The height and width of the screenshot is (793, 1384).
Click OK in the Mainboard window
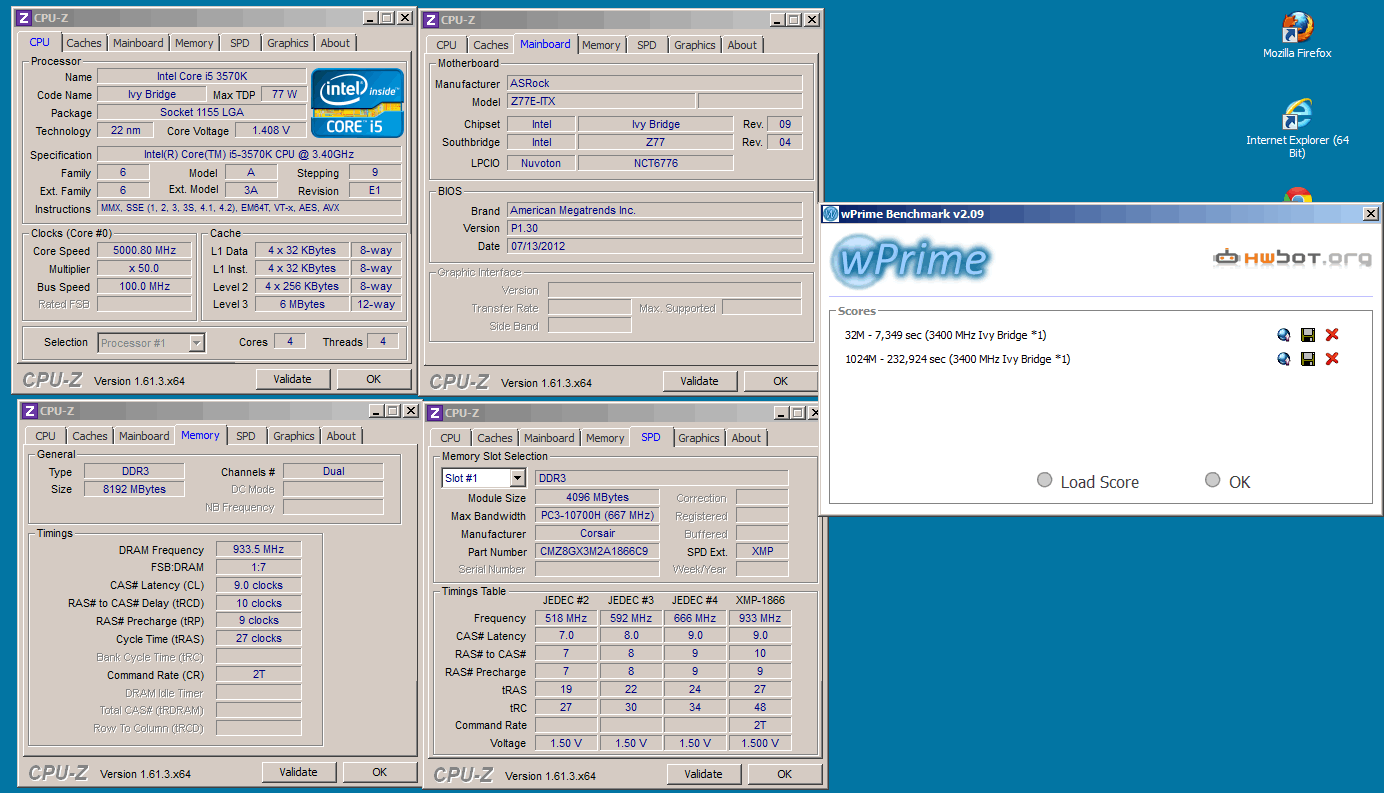pyautogui.click(x=780, y=381)
